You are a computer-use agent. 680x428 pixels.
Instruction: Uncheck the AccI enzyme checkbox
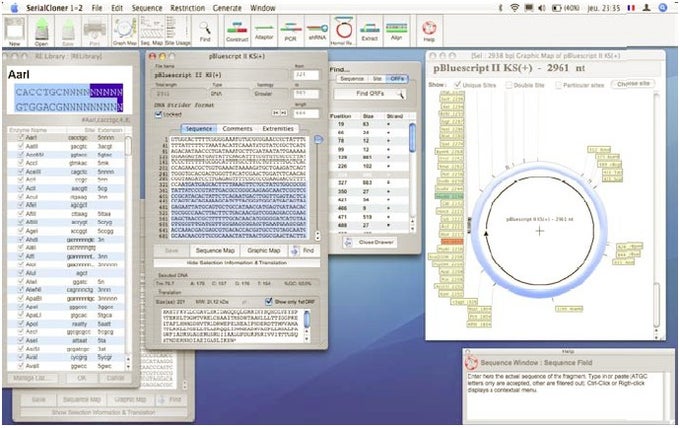point(20,163)
